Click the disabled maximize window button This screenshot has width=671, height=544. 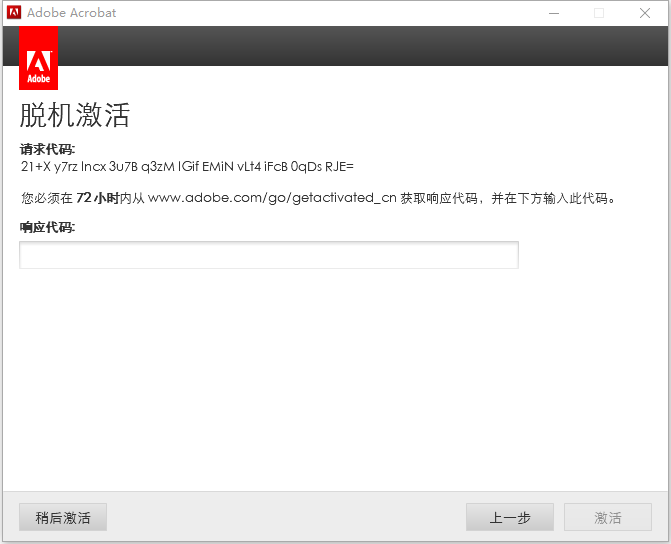pyautogui.click(x=599, y=13)
